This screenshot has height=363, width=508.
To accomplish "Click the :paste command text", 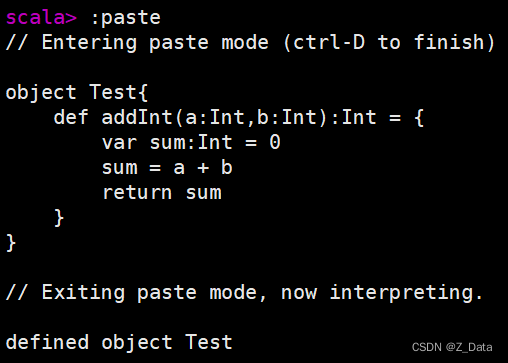I will [x=125, y=18].
